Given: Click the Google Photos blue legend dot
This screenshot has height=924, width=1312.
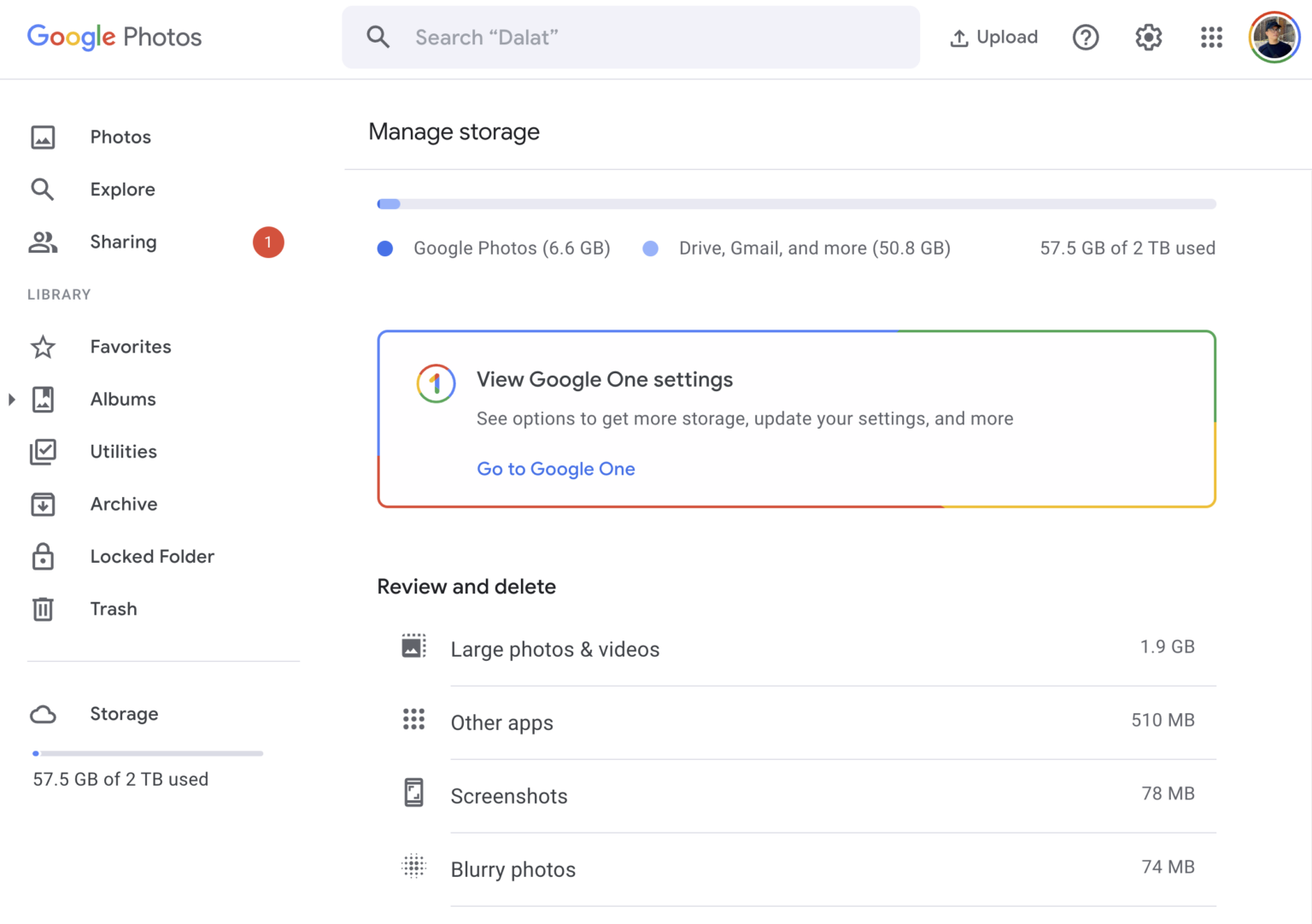Looking at the screenshot, I should click(385, 249).
